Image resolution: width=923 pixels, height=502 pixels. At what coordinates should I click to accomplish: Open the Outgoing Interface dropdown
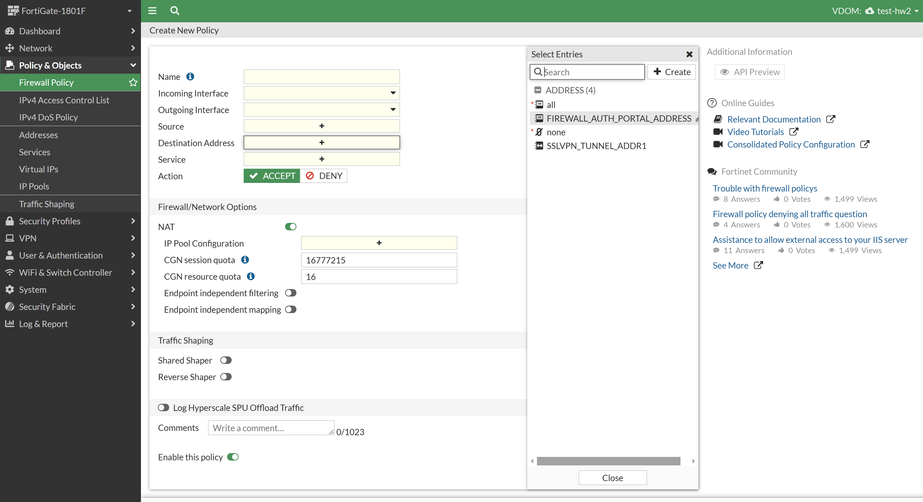point(321,109)
